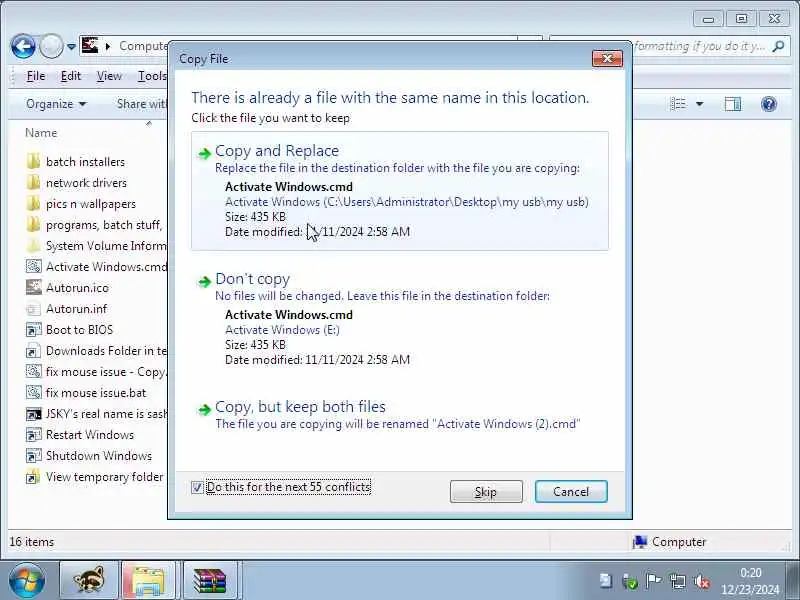
Task: Open the Tools menu
Action: [152, 76]
